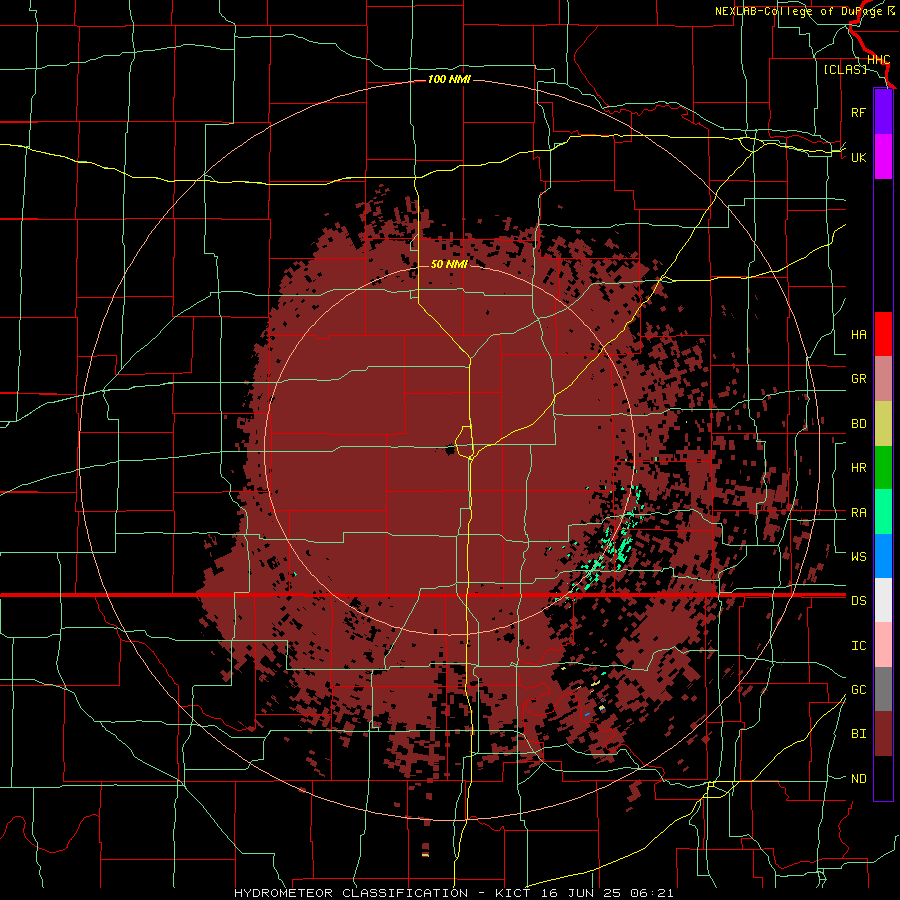Image resolution: width=900 pixels, height=900 pixels.
Task: Click the IC light pink legend swatch
Action: coord(883,645)
